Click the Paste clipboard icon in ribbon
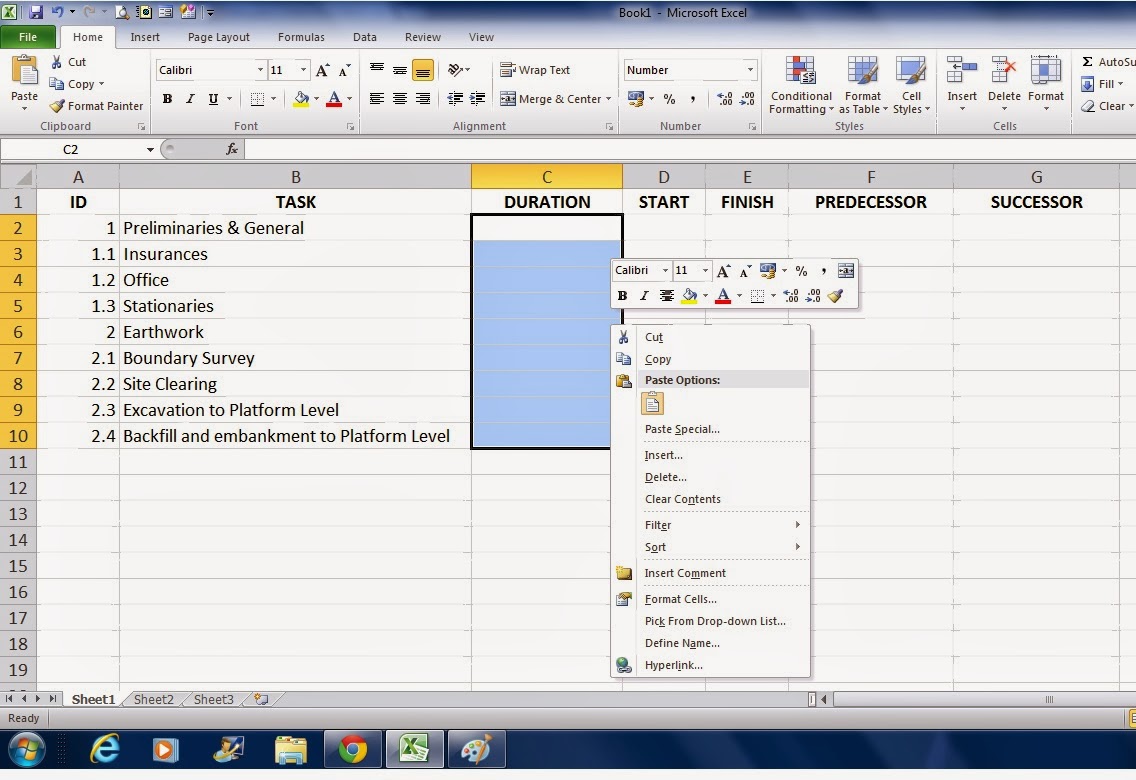 (25, 72)
